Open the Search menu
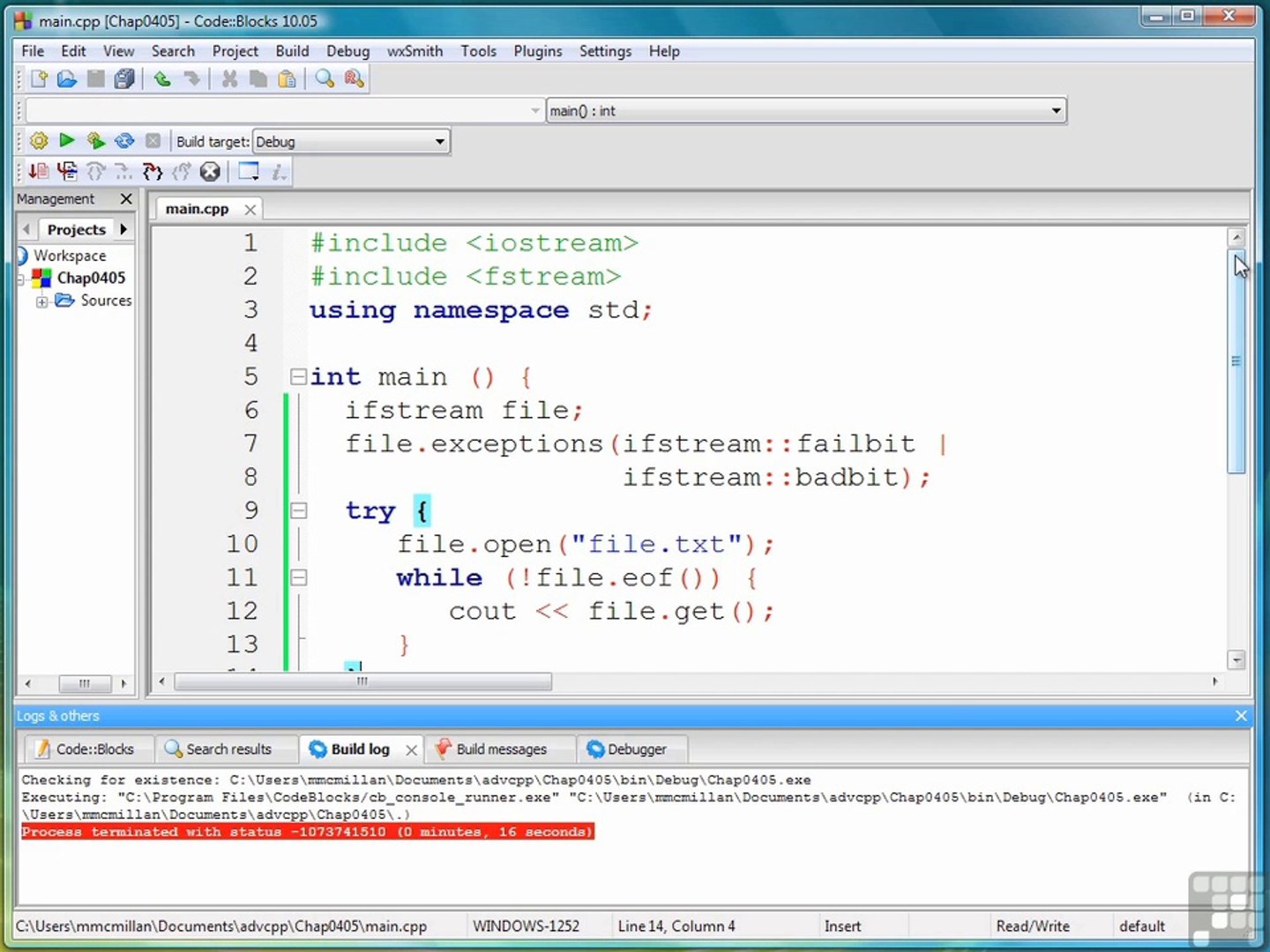Image resolution: width=1270 pixels, height=952 pixels. 173,51
